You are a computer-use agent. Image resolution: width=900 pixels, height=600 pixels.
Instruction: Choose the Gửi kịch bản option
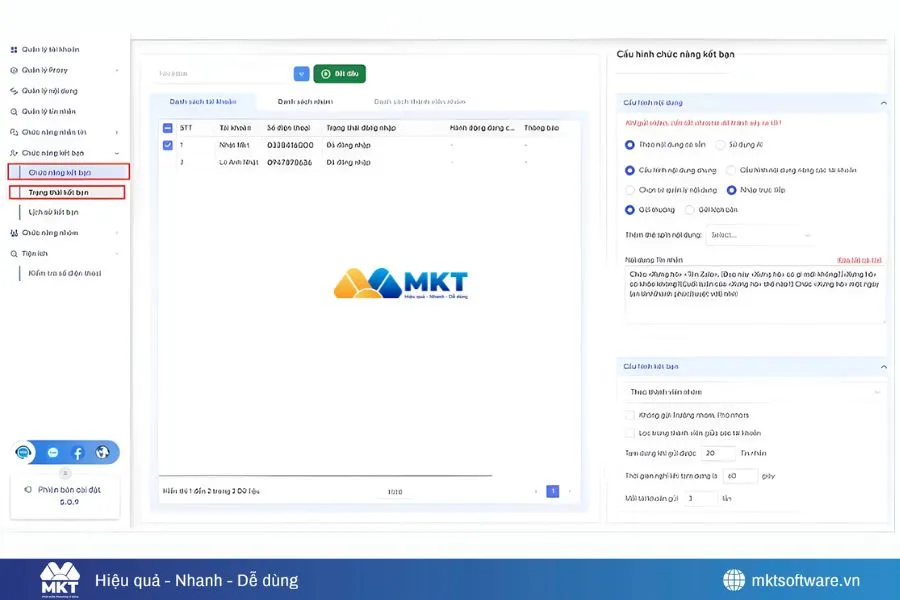coord(689,209)
